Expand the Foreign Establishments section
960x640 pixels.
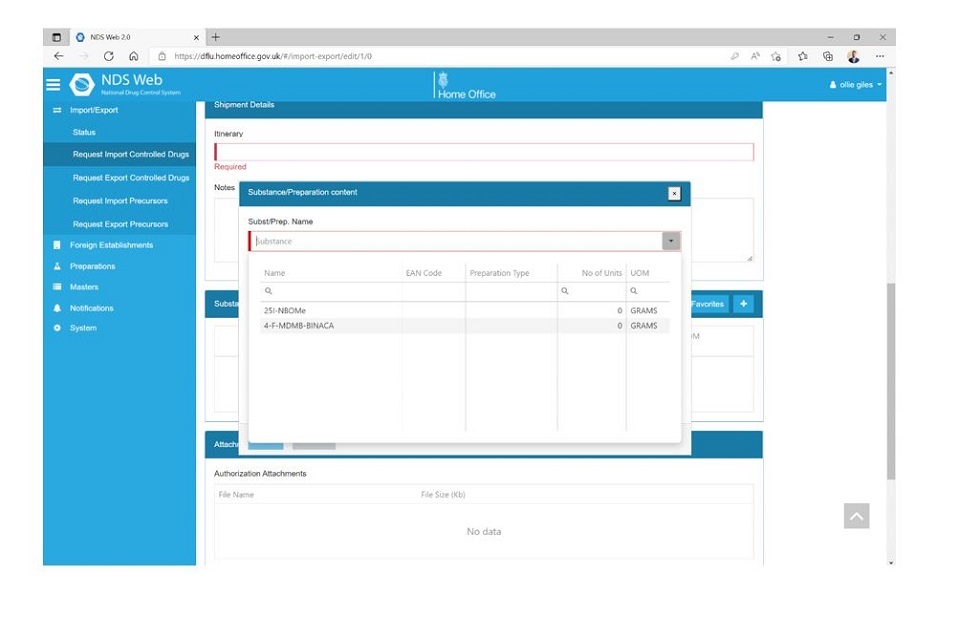click(x=111, y=245)
